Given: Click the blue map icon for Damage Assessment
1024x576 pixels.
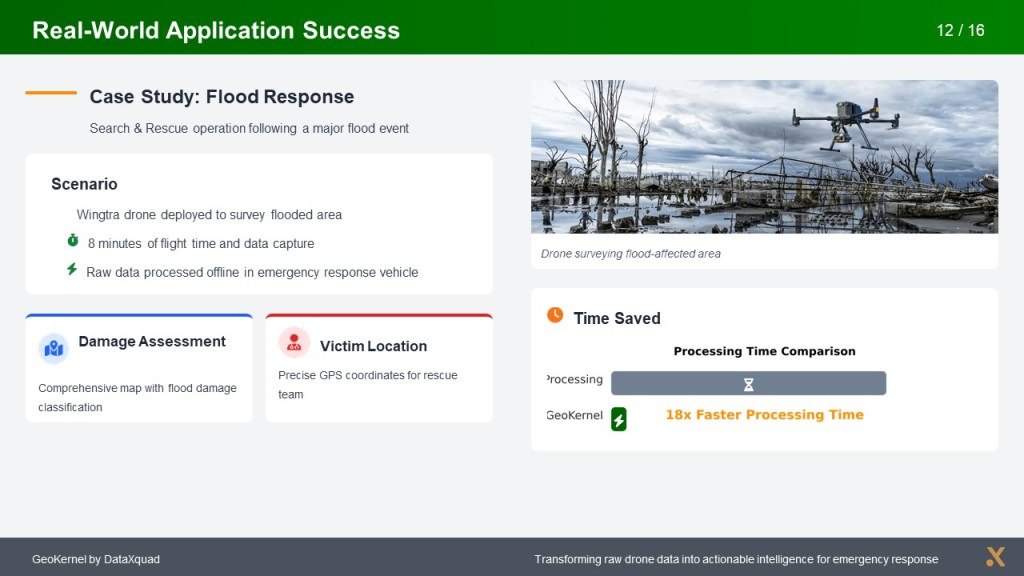Looking at the screenshot, I should 53,348.
